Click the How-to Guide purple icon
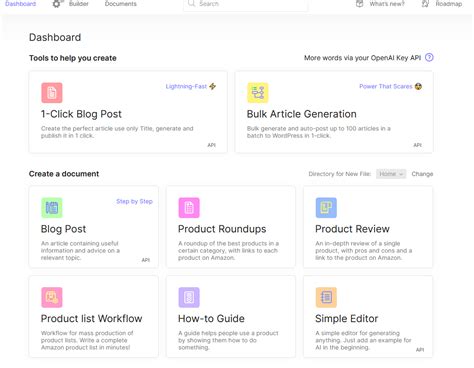This screenshot has height=368, width=474. click(189, 297)
